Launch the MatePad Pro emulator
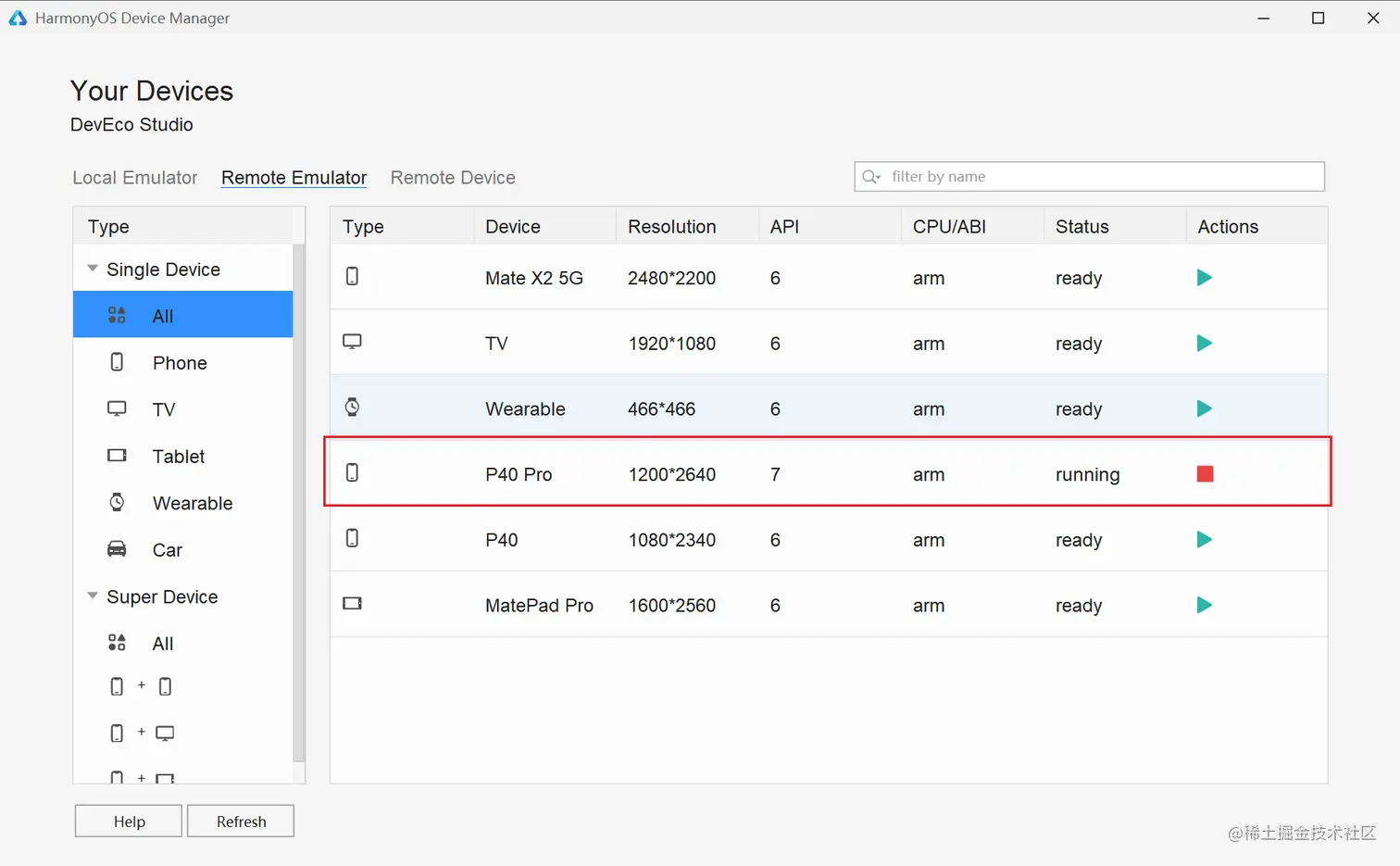The height and width of the screenshot is (866, 1400). 1204,606
